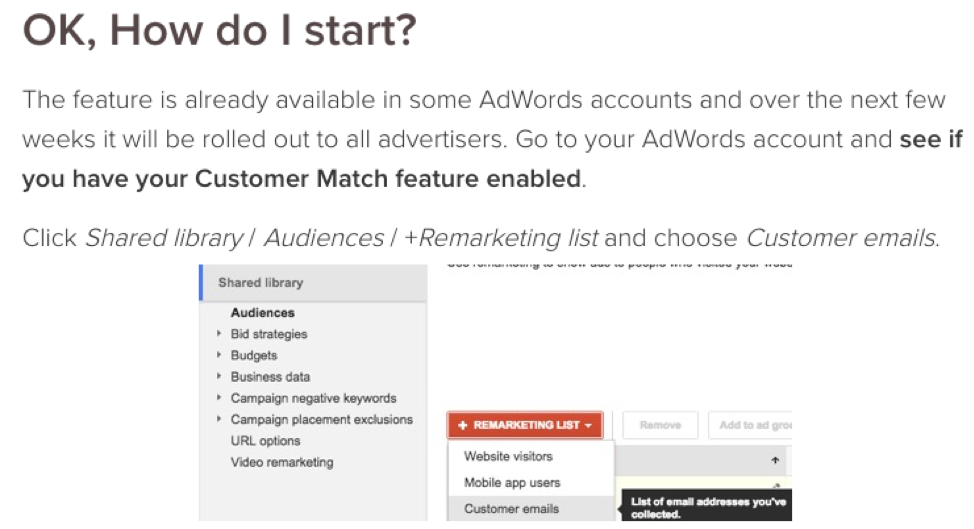Select Audiences in Shared library
Screen dimensions: 974x529
[262, 313]
